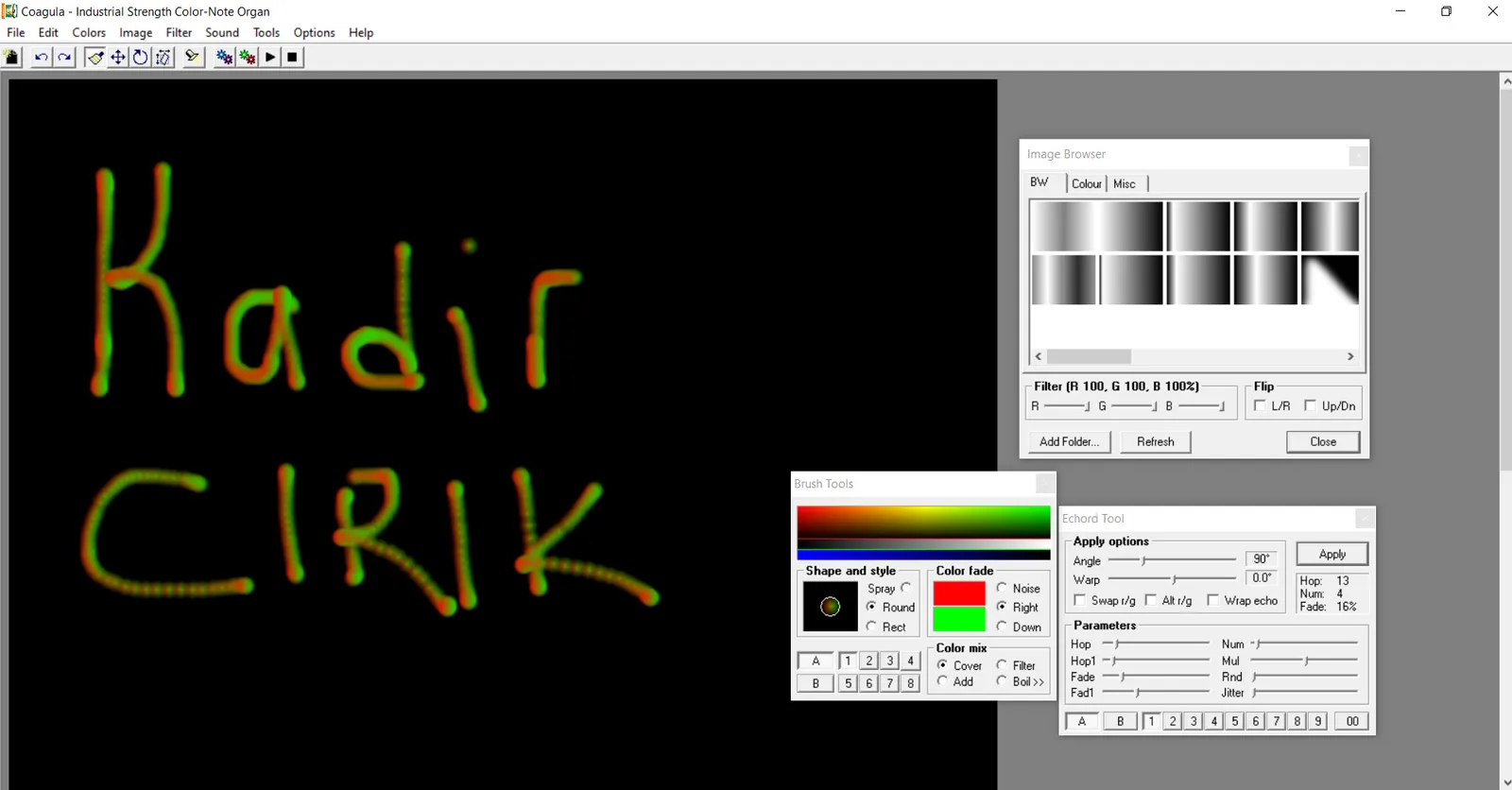Viewport: 1512px width, 790px height.
Task: Select the dotted-rectangle tool with arrows
Action: [163, 58]
